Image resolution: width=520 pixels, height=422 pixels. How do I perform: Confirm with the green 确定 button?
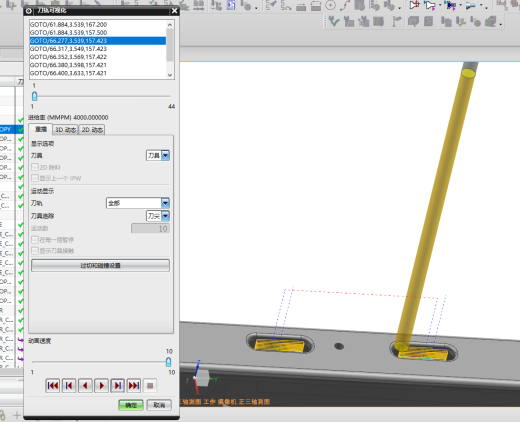(131, 405)
